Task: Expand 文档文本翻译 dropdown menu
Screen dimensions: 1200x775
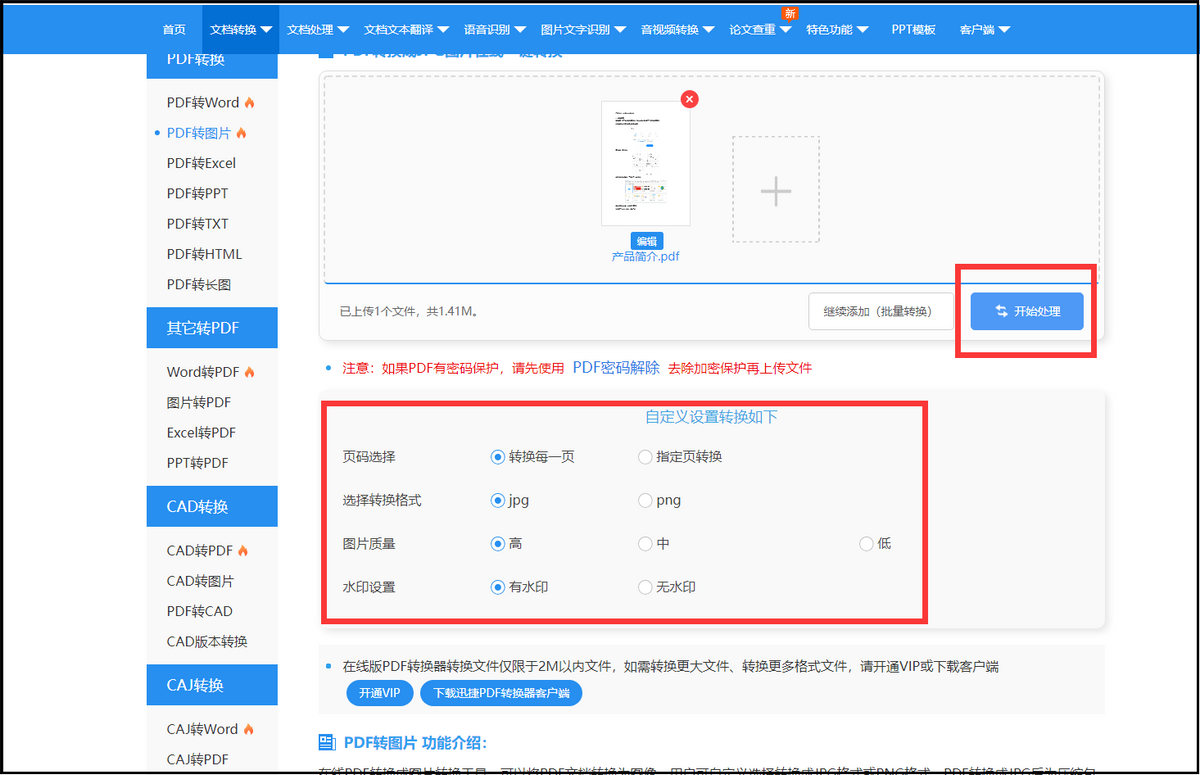Action: 407,30
